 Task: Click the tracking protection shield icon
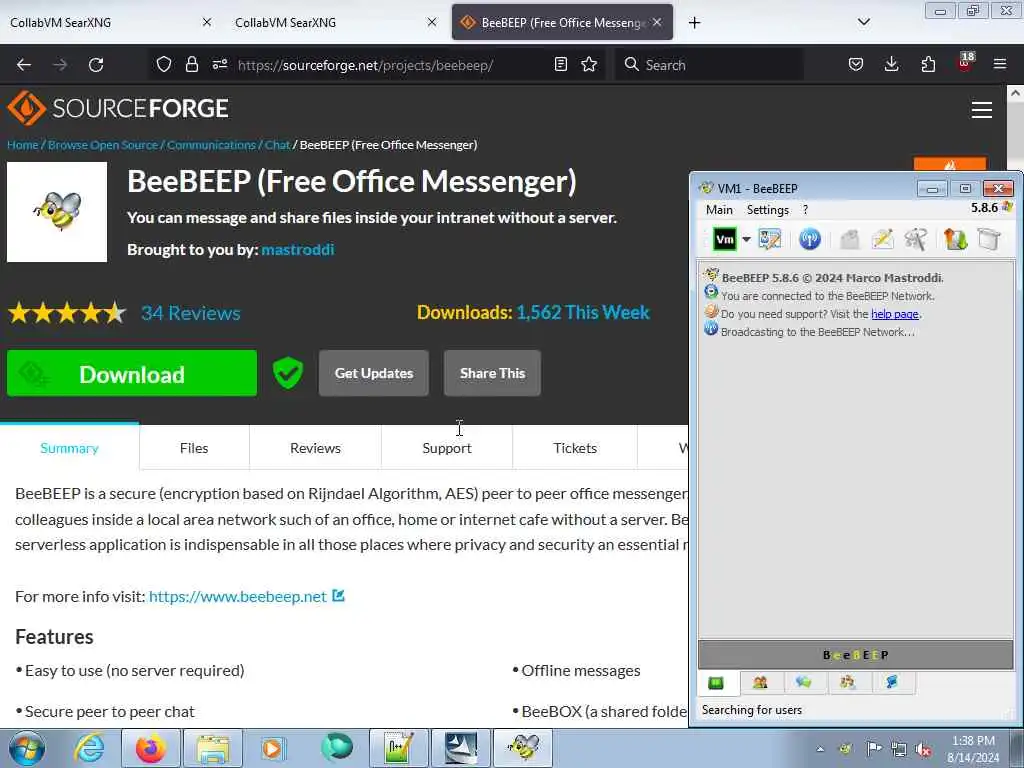[164, 64]
